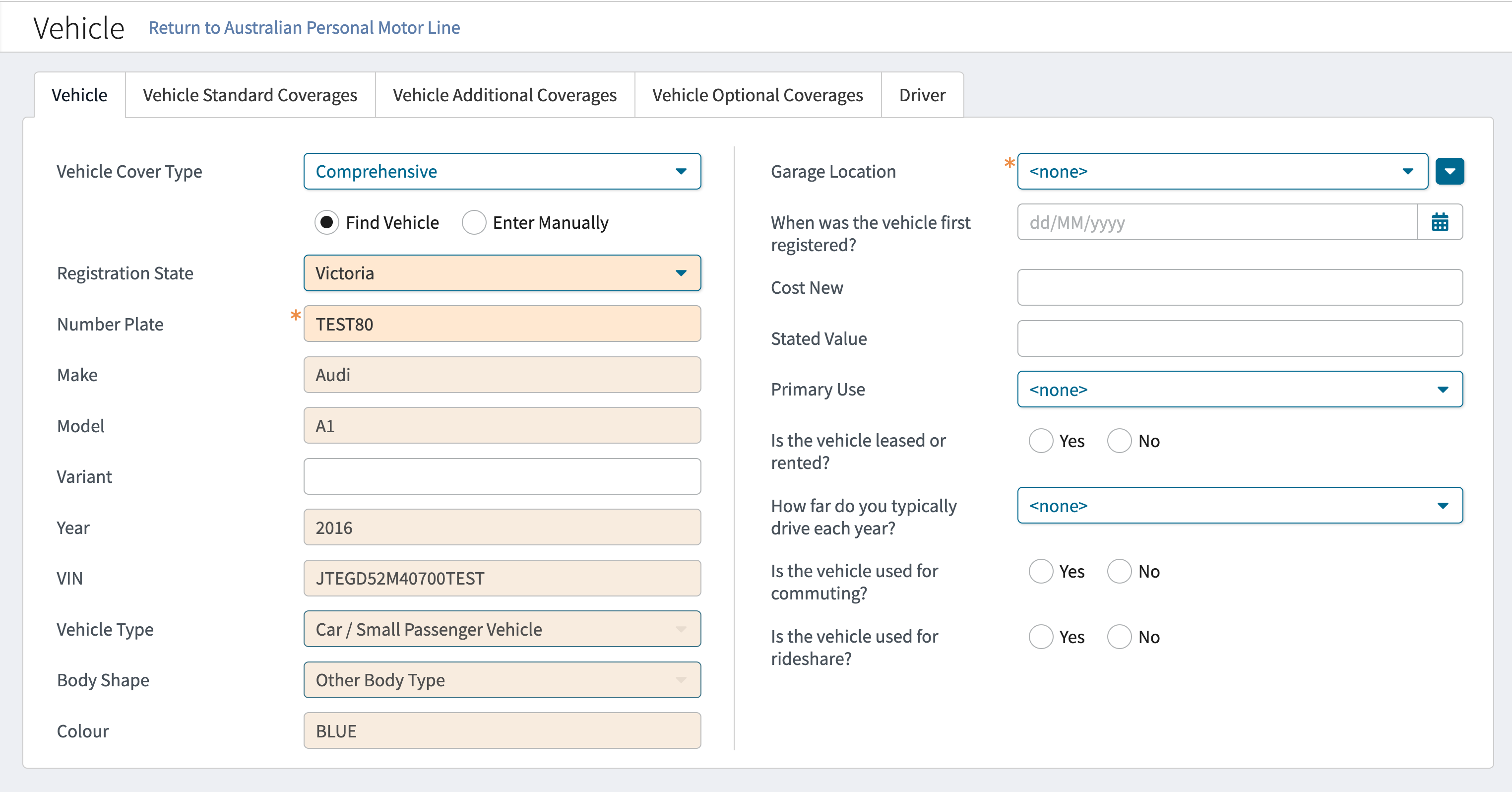Switch to Vehicle Optional Coverages tab
The image size is (1512, 792).
757,95
